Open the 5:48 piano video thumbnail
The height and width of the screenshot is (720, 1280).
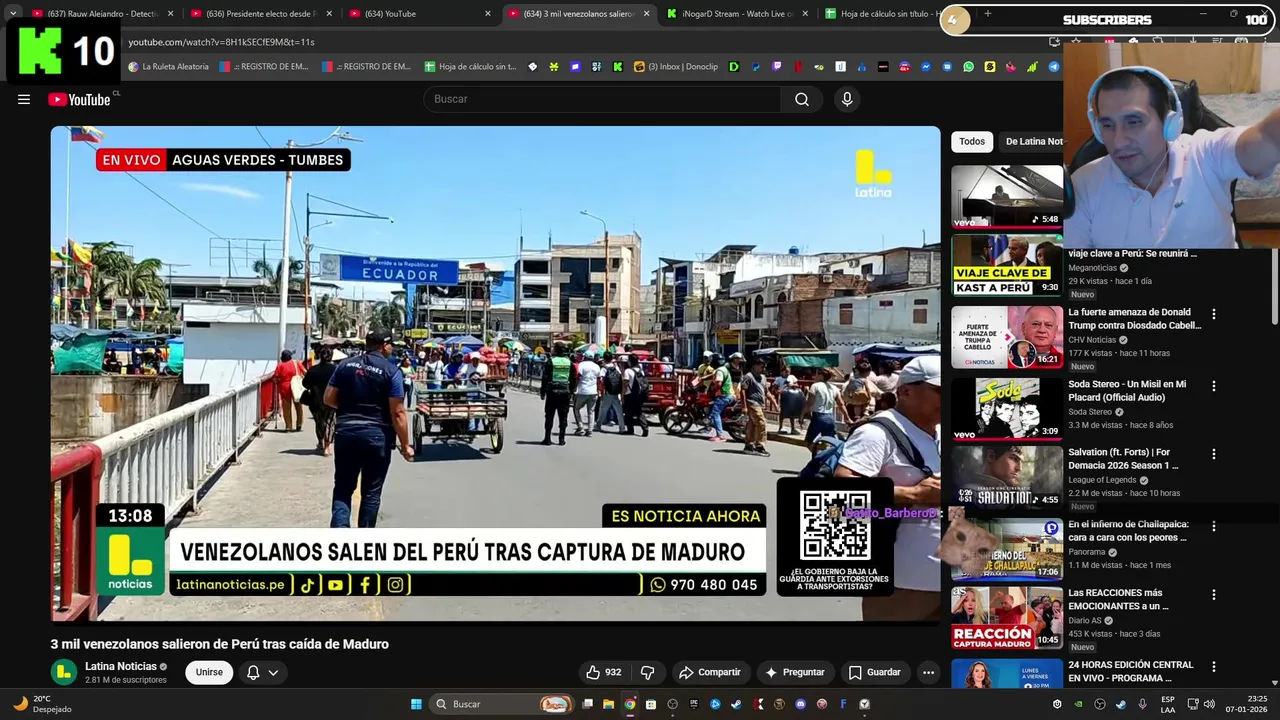point(1007,196)
